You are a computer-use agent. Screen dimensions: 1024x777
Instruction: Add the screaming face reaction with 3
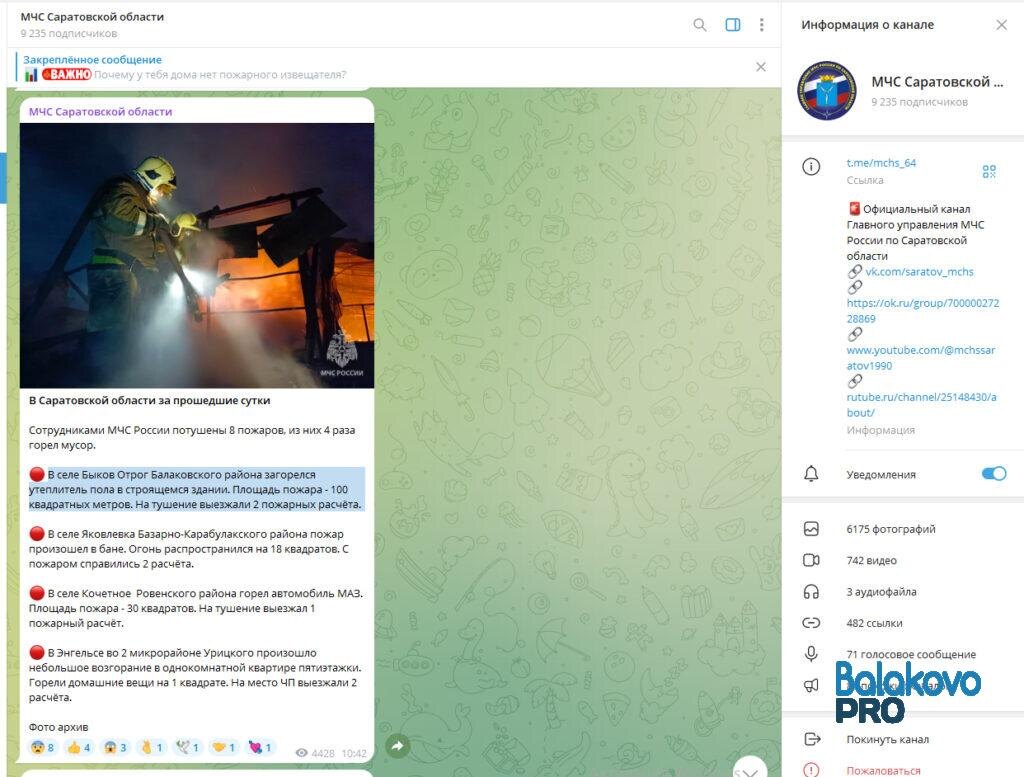115,748
